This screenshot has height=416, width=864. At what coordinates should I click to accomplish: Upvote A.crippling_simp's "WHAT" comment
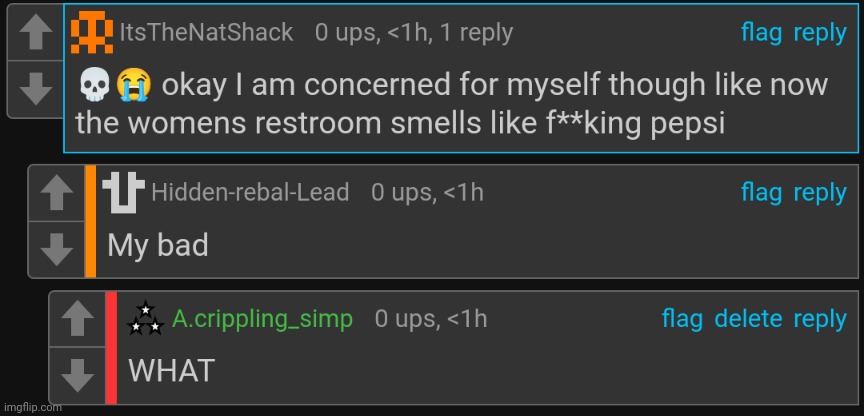point(77,319)
